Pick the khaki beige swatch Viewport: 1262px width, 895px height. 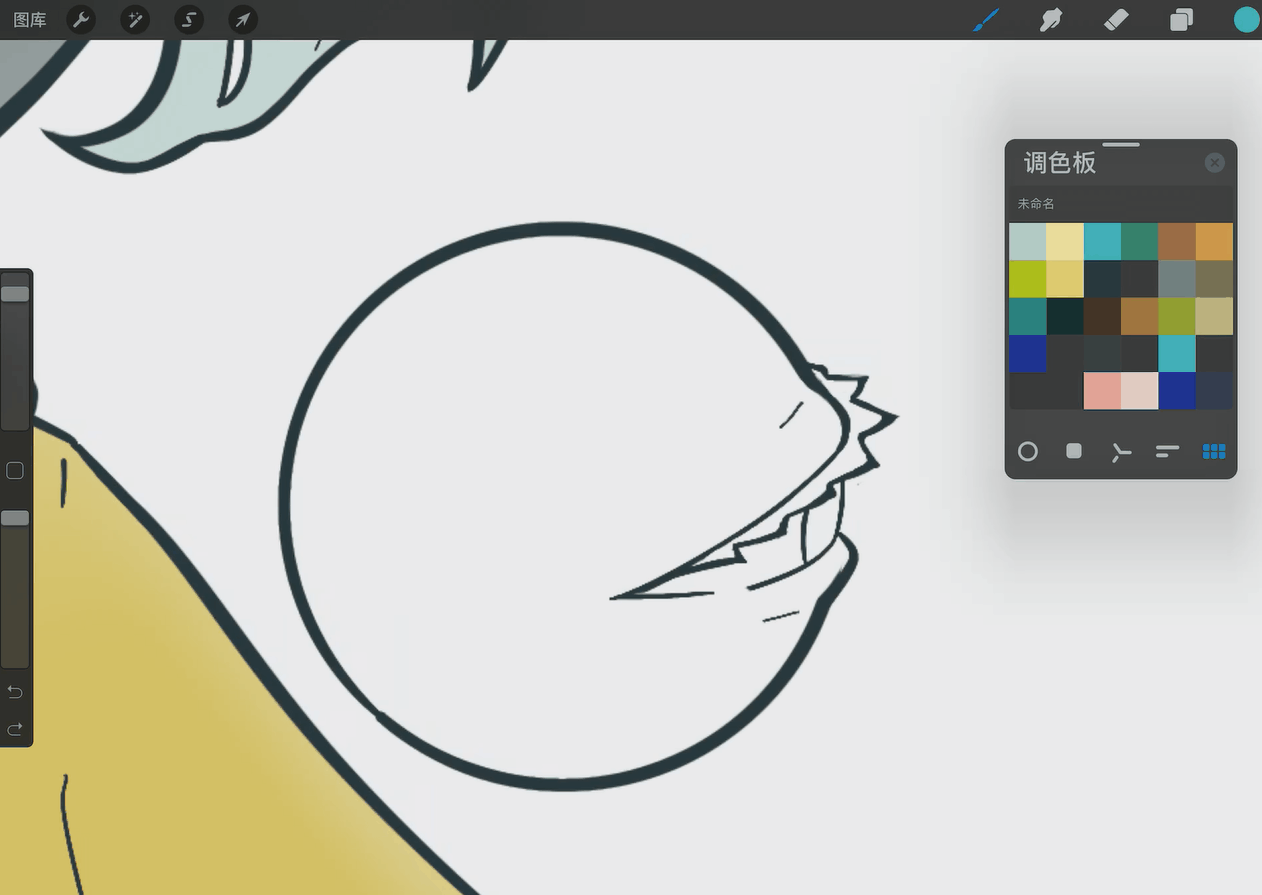tap(1214, 316)
